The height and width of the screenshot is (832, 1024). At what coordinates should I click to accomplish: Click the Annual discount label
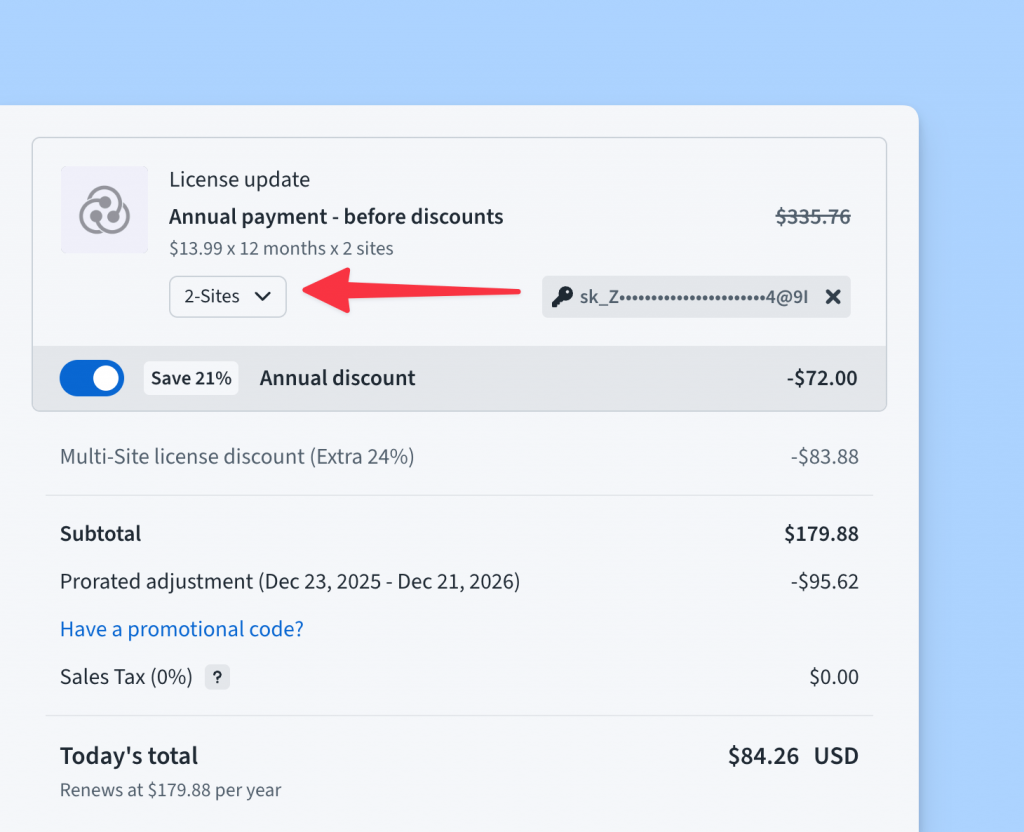[337, 378]
